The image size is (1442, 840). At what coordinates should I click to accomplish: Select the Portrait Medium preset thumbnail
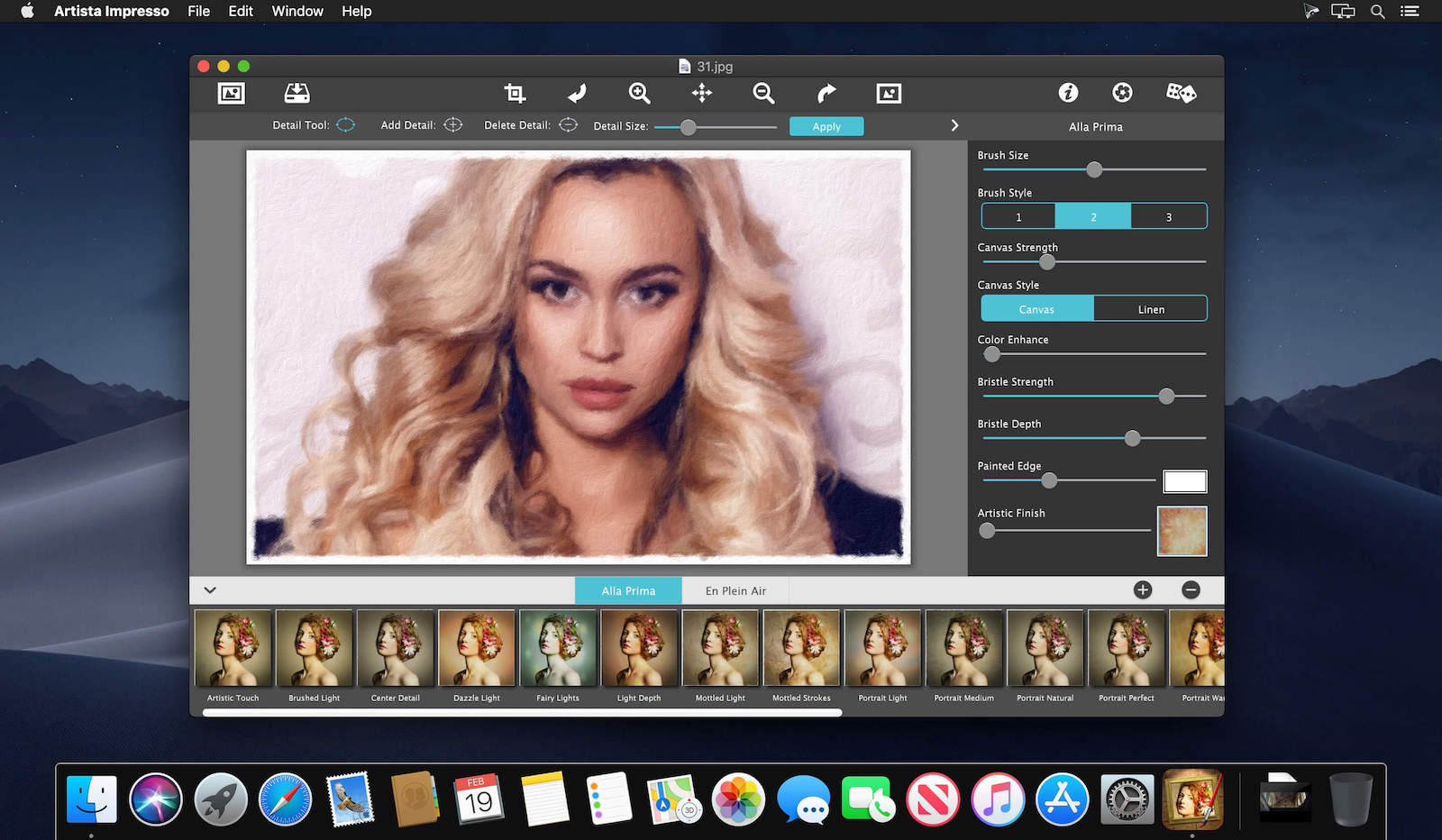963,648
